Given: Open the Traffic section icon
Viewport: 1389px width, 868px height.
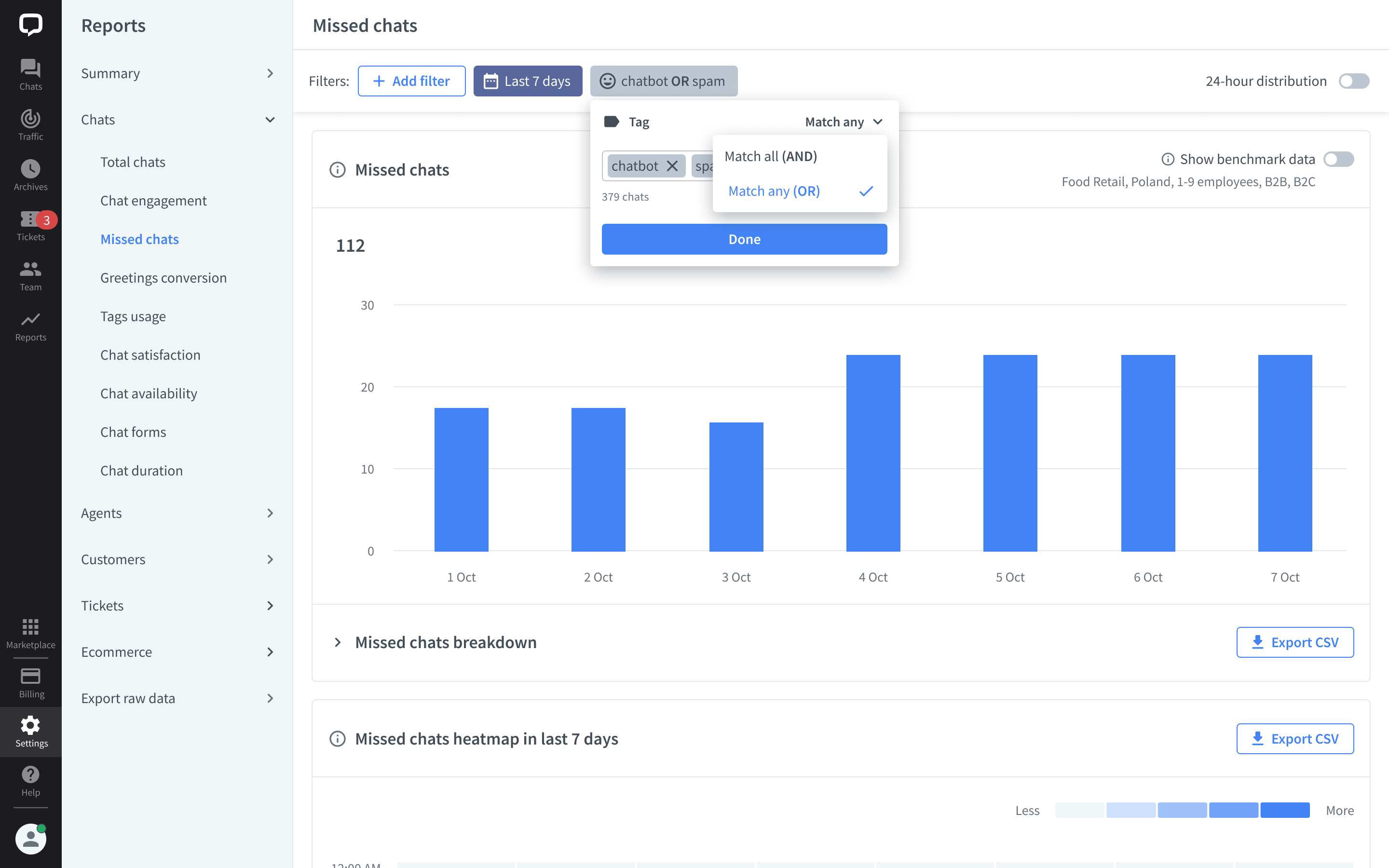Looking at the screenshot, I should [x=30, y=124].
